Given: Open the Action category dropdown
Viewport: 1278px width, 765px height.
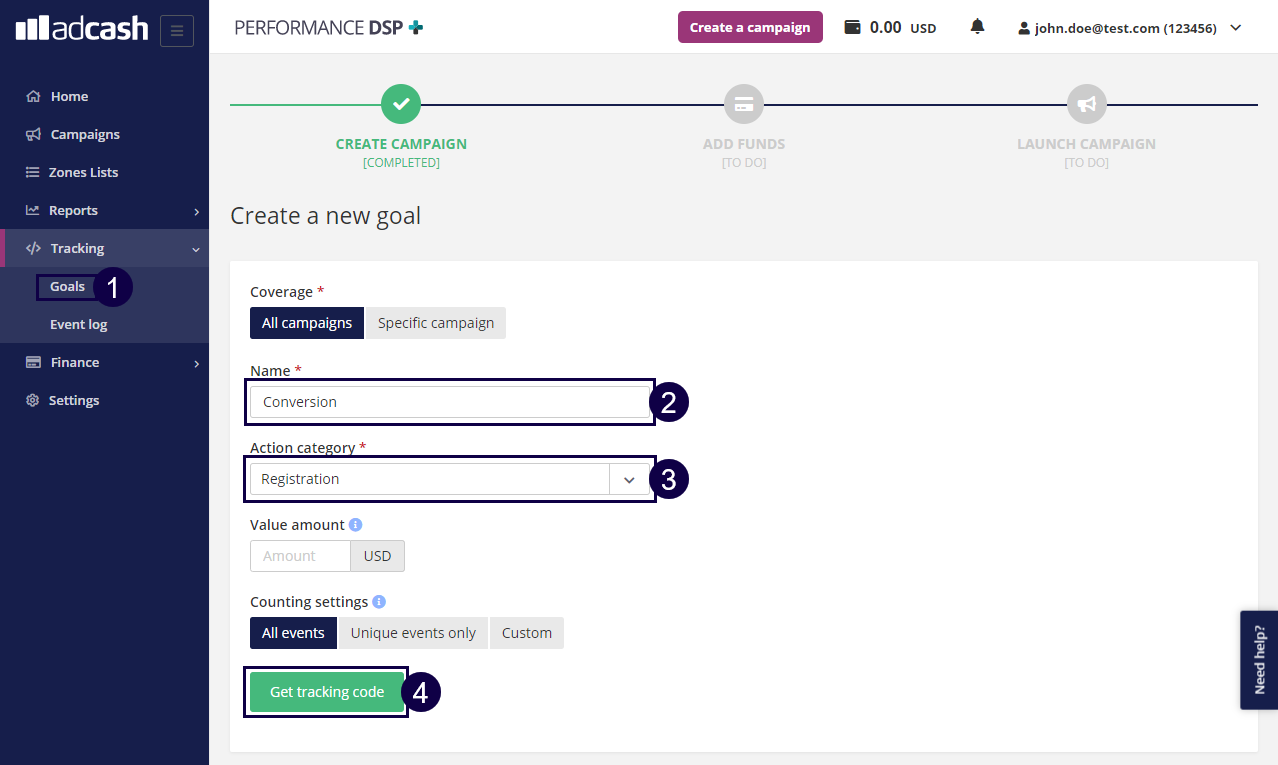Looking at the screenshot, I should click(x=629, y=479).
